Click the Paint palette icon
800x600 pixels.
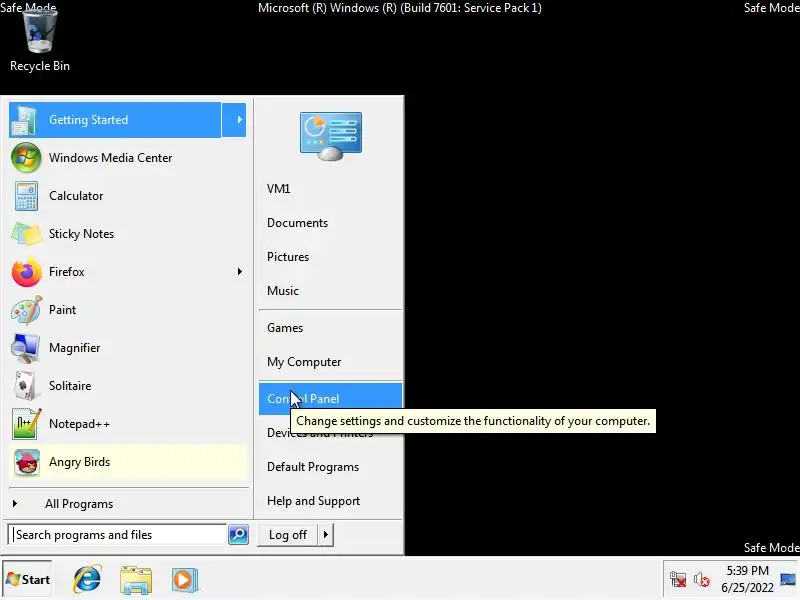point(26,310)
